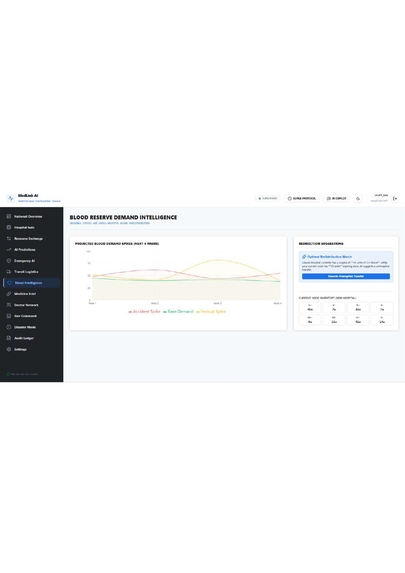Click the MedLink AI logo icon
This screenshot has width=405, height=573.
[10, 198]
